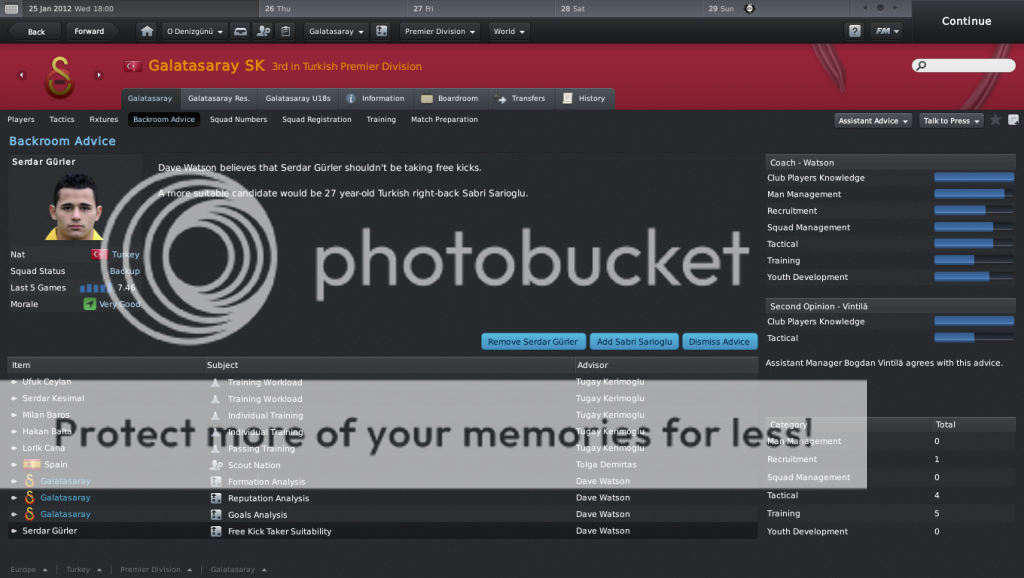Bookmark this screen with the star icon

pyautogui.click(x=995, y=120)
